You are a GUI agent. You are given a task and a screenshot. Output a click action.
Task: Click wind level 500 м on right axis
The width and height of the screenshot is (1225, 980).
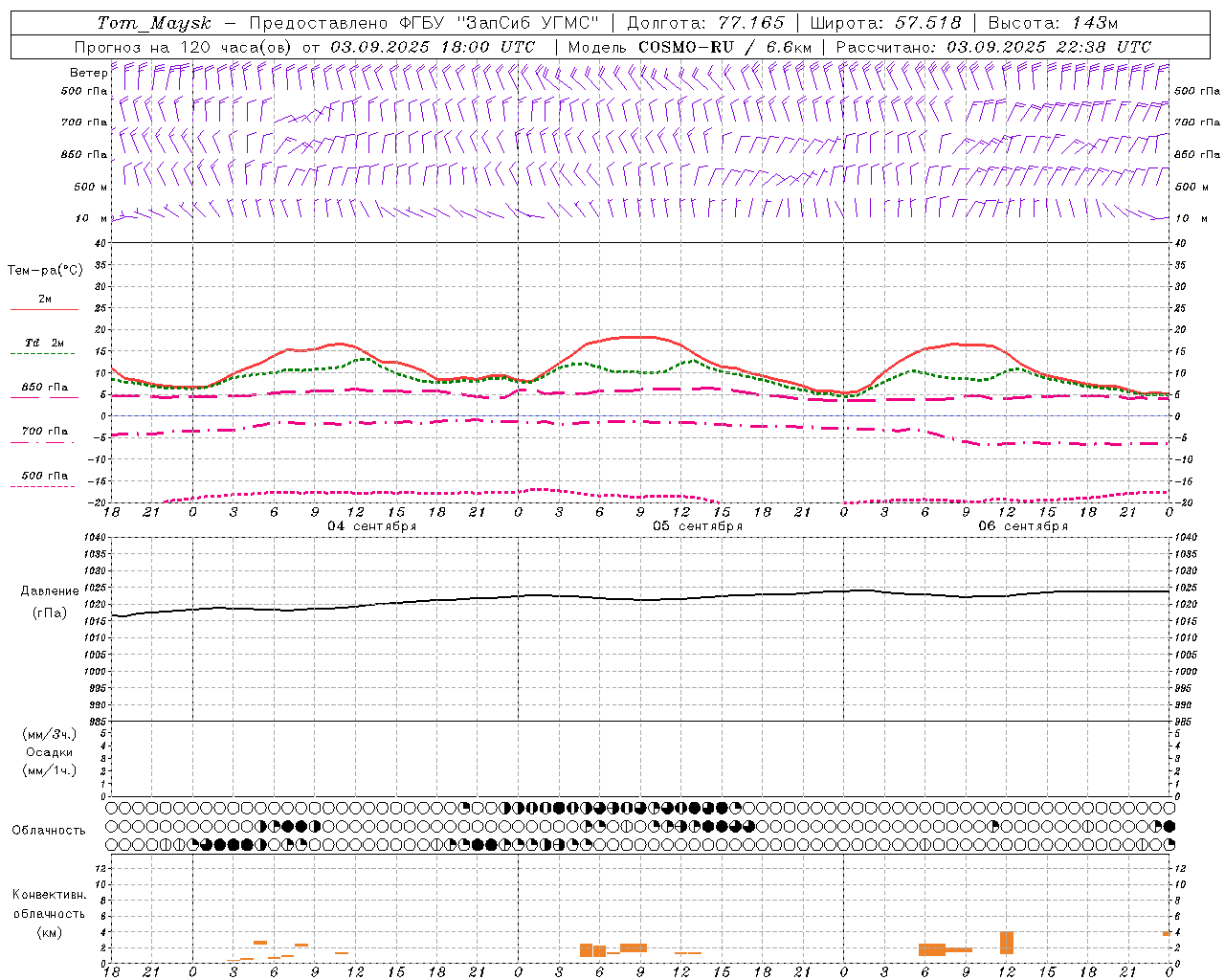(1191, 187)
